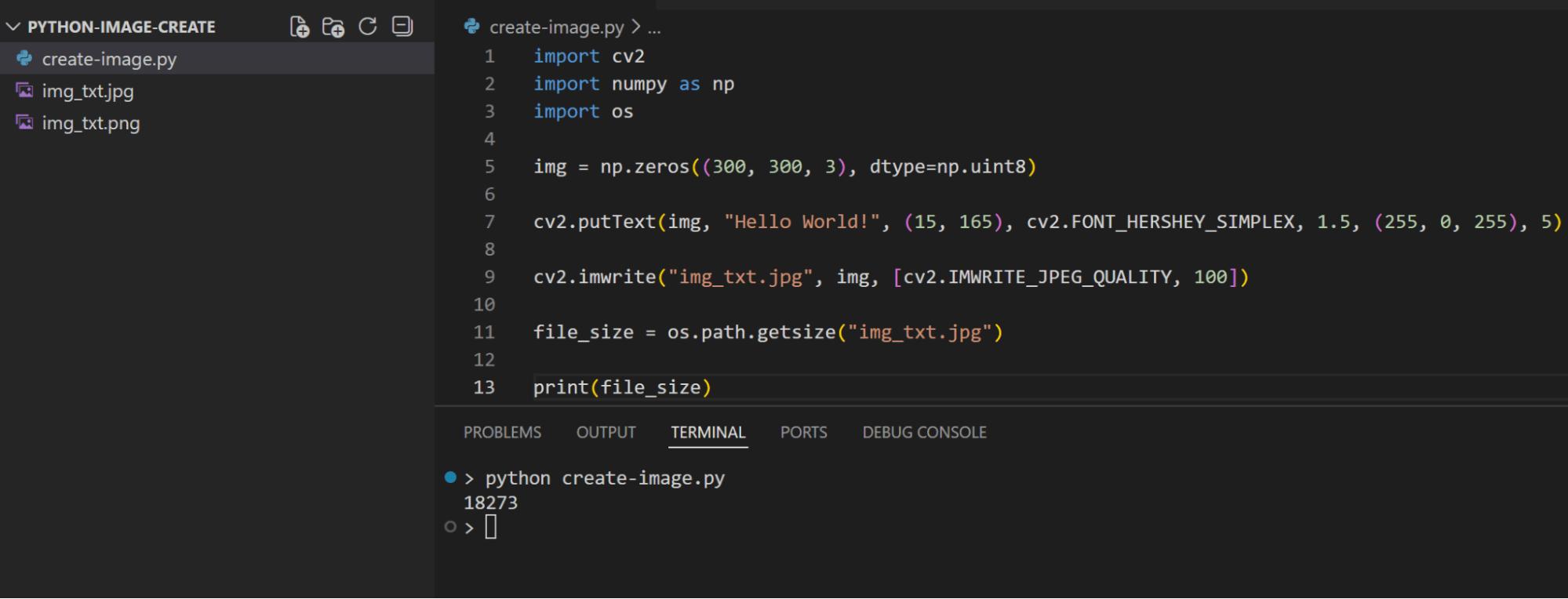Click the New File icon in explorer
1568x599 pixels.
click(299, 27)
